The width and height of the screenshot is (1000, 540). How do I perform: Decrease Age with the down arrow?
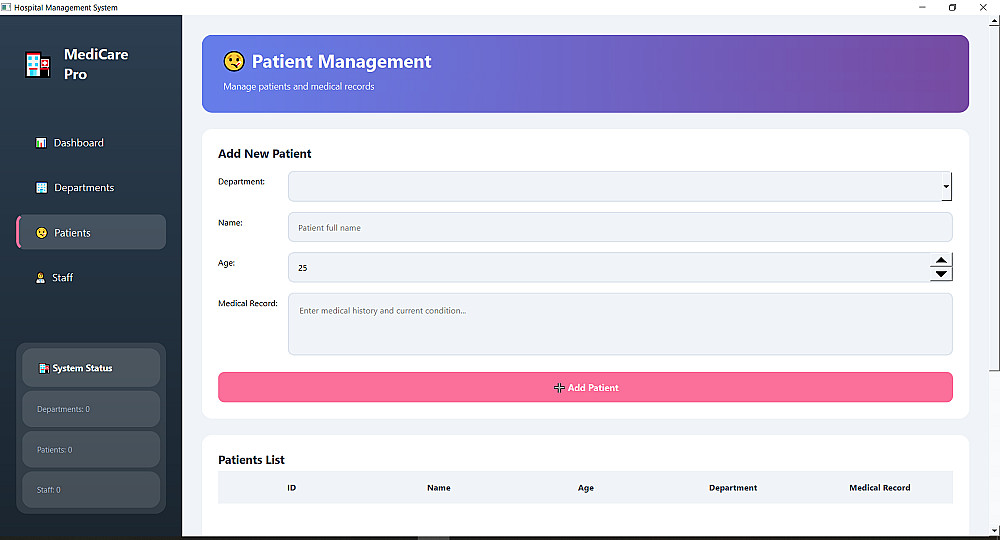click(x=941, y=274)
